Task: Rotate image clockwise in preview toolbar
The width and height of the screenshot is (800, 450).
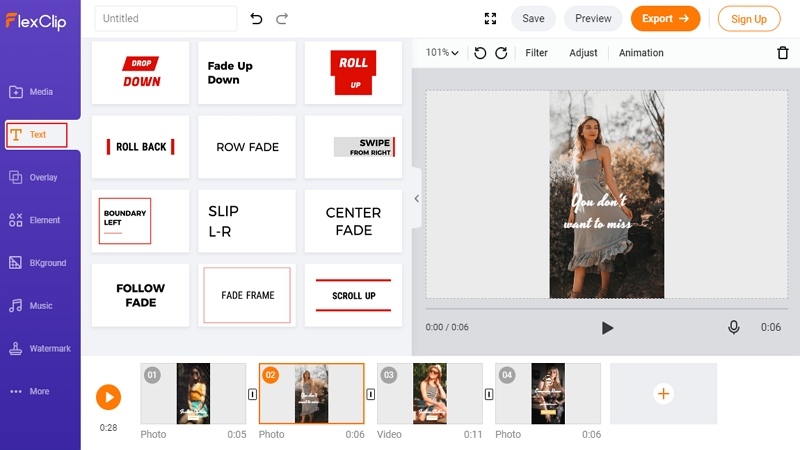Action: click(x=501, y=53)
